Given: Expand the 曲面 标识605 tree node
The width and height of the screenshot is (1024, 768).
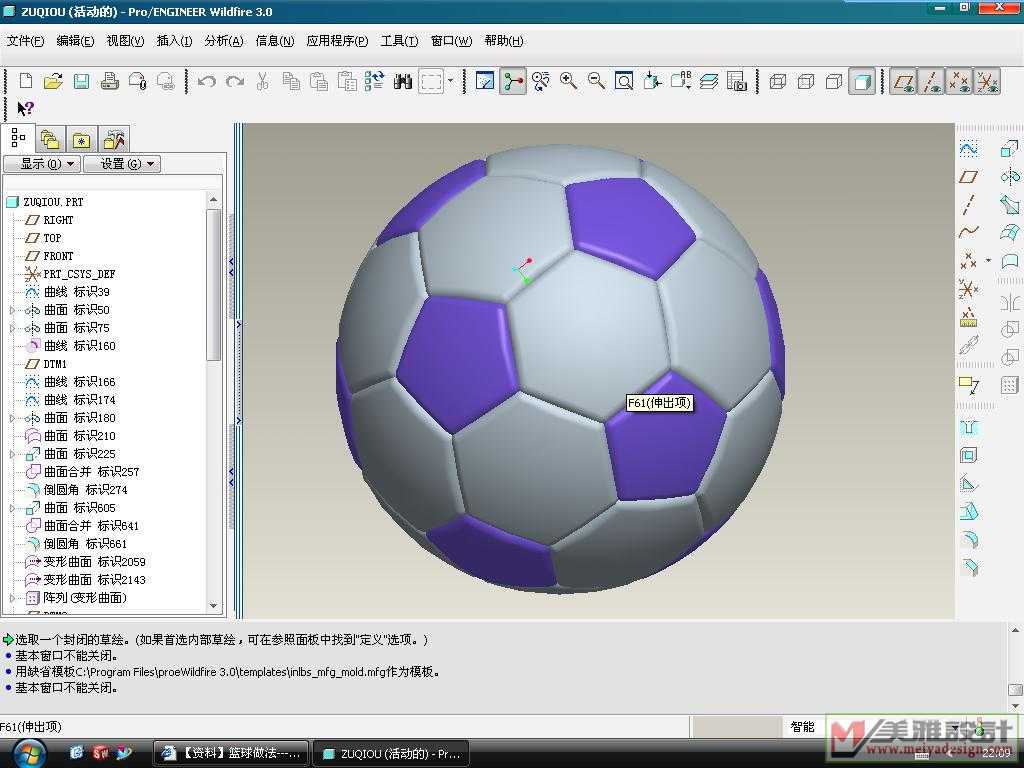Looking at the screenshot, I should [x=12, y=508].
